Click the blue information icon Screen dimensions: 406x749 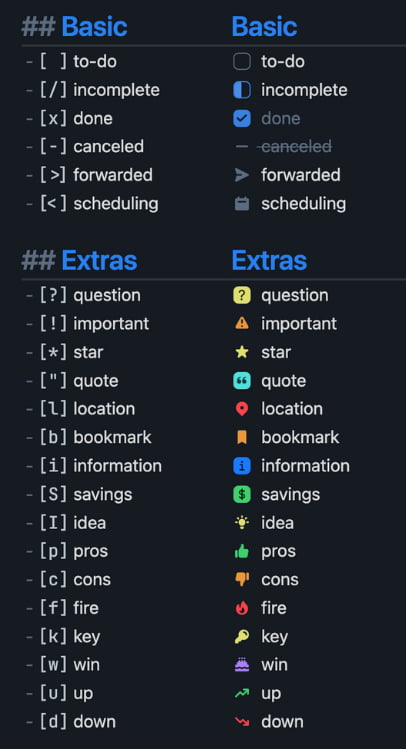[242, 466]
